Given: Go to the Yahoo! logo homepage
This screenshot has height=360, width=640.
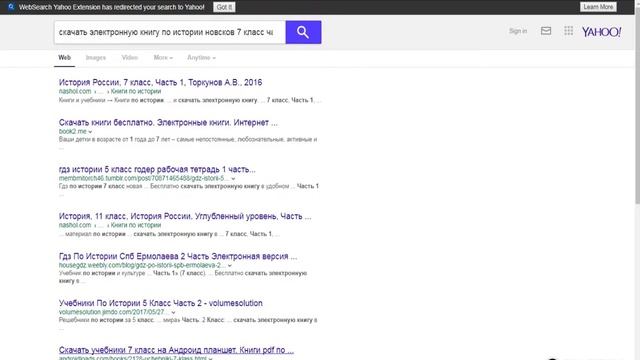Looking at the screenshot, I should point(601,32).
